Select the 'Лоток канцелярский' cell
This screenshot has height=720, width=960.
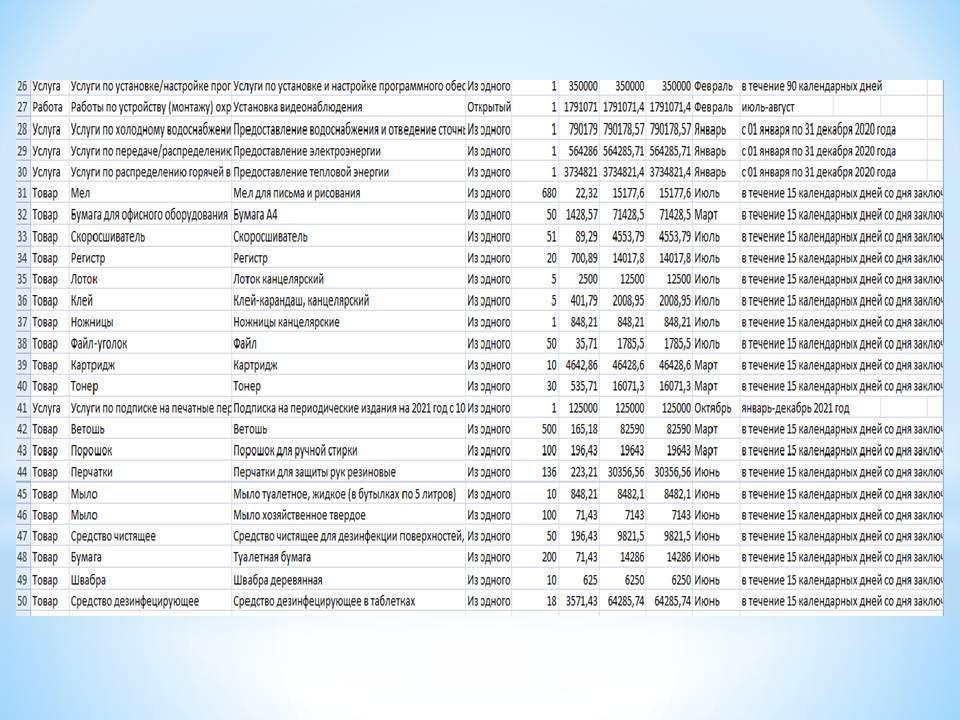click(x=279, y=279)
